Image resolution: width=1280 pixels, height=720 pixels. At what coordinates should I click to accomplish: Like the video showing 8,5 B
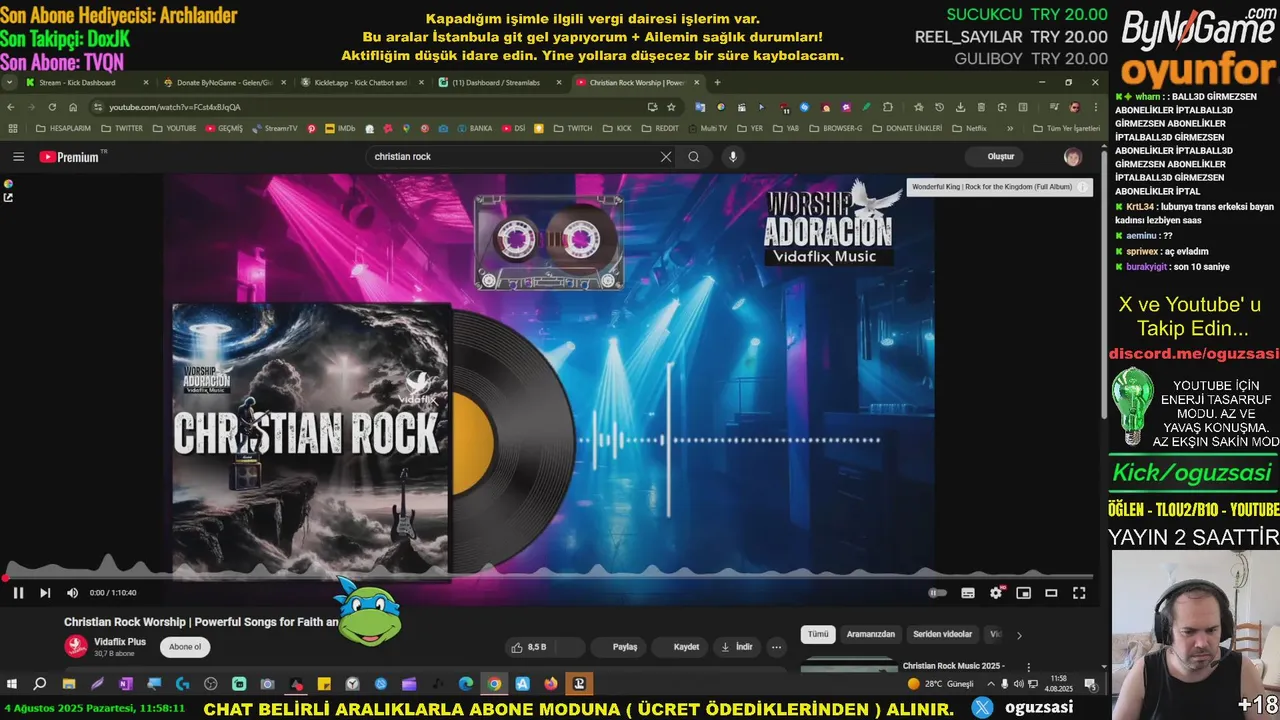530,647
